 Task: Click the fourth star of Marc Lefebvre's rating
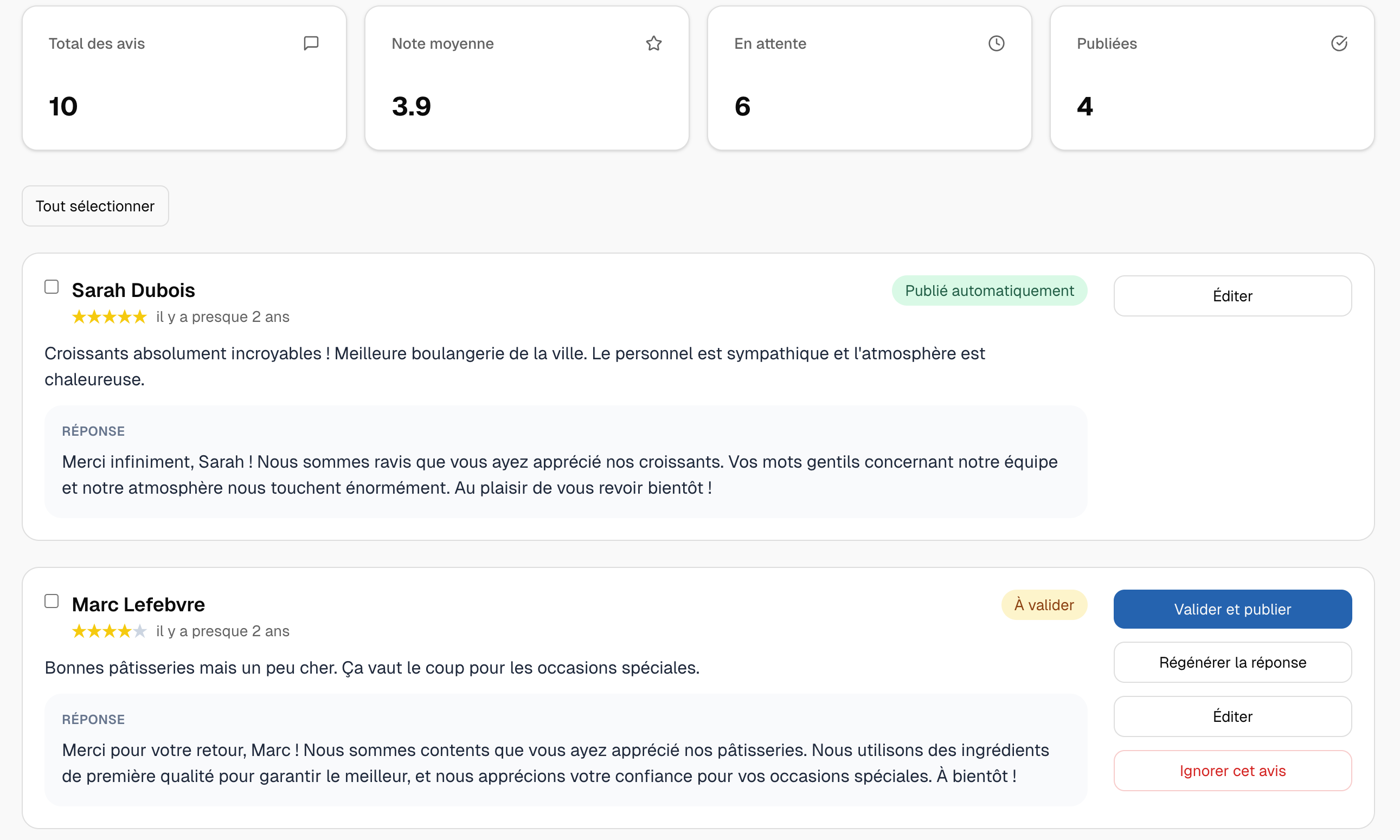(125, 631)
